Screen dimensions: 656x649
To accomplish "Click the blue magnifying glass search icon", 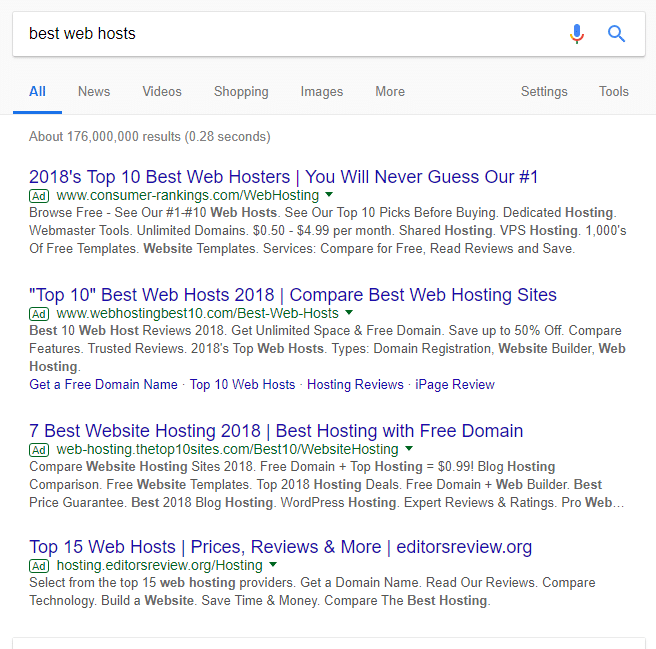I will pyautogui.click(x=616, y=33).
